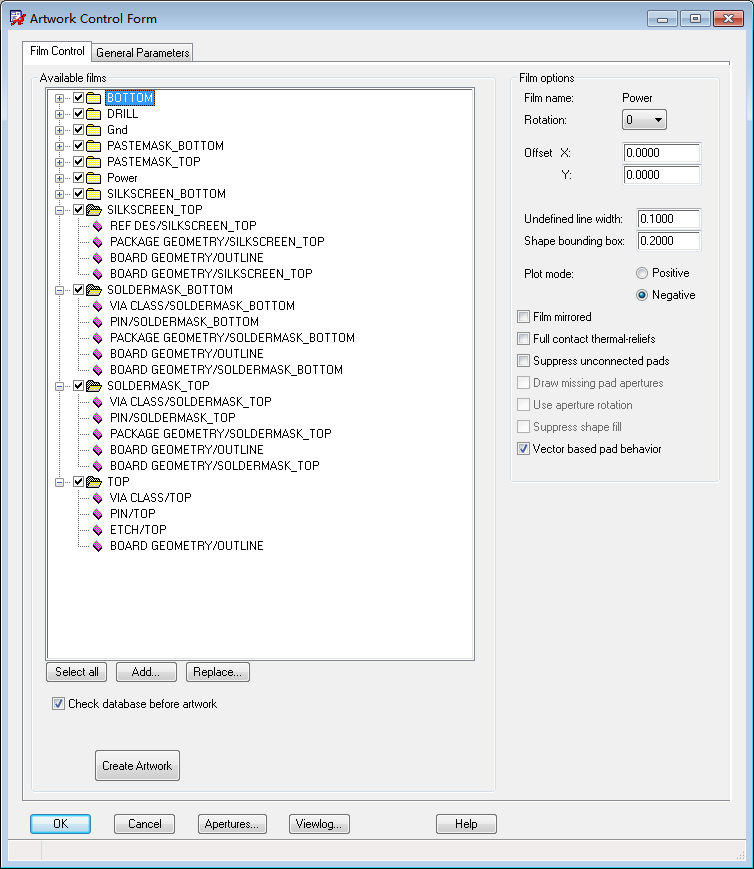The image size is (754, 869).
Task: Expand the BOTTOM film tree node
Action: (59, 99)
